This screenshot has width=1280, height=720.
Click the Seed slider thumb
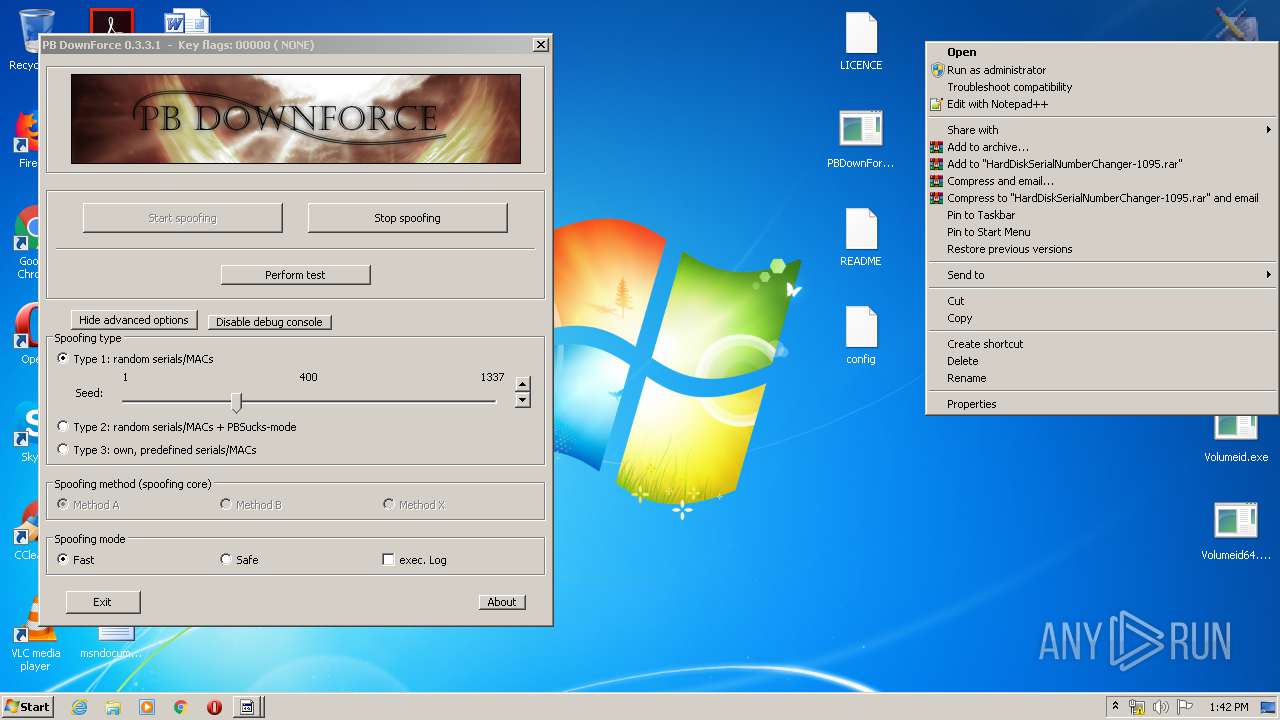point(237,402)
